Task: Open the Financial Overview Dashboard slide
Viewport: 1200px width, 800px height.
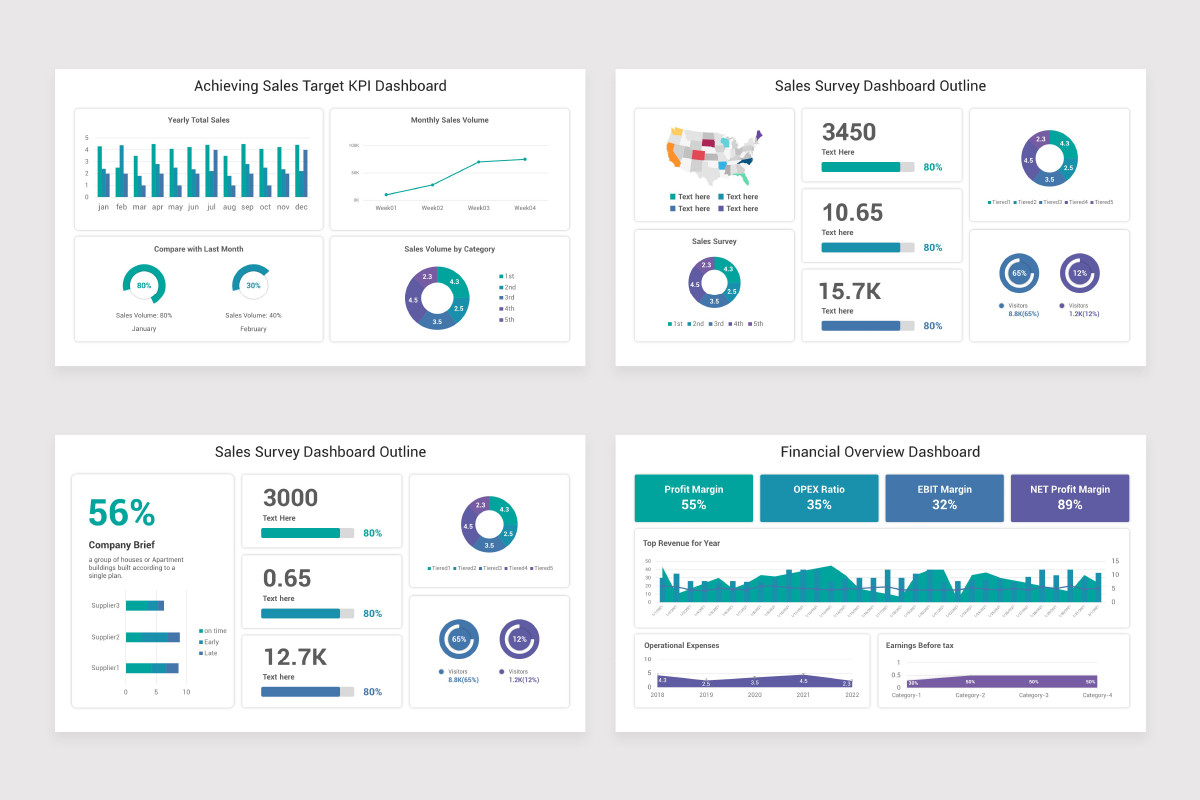Action: click(880, 451)
